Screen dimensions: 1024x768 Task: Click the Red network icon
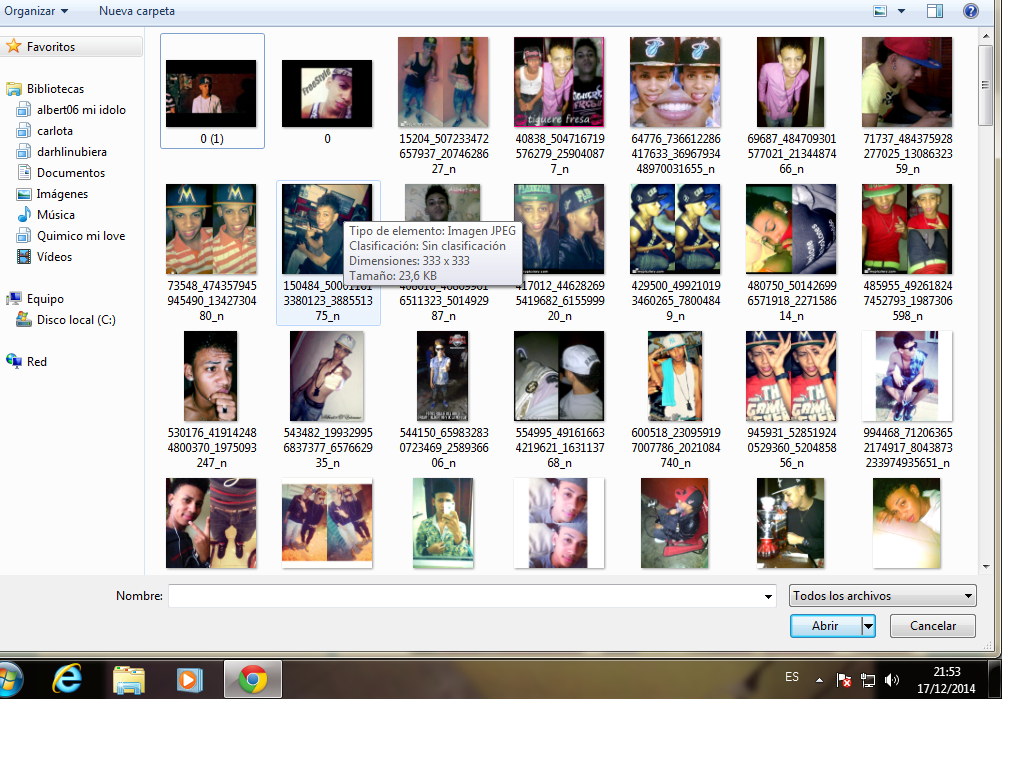coord(14,361)
